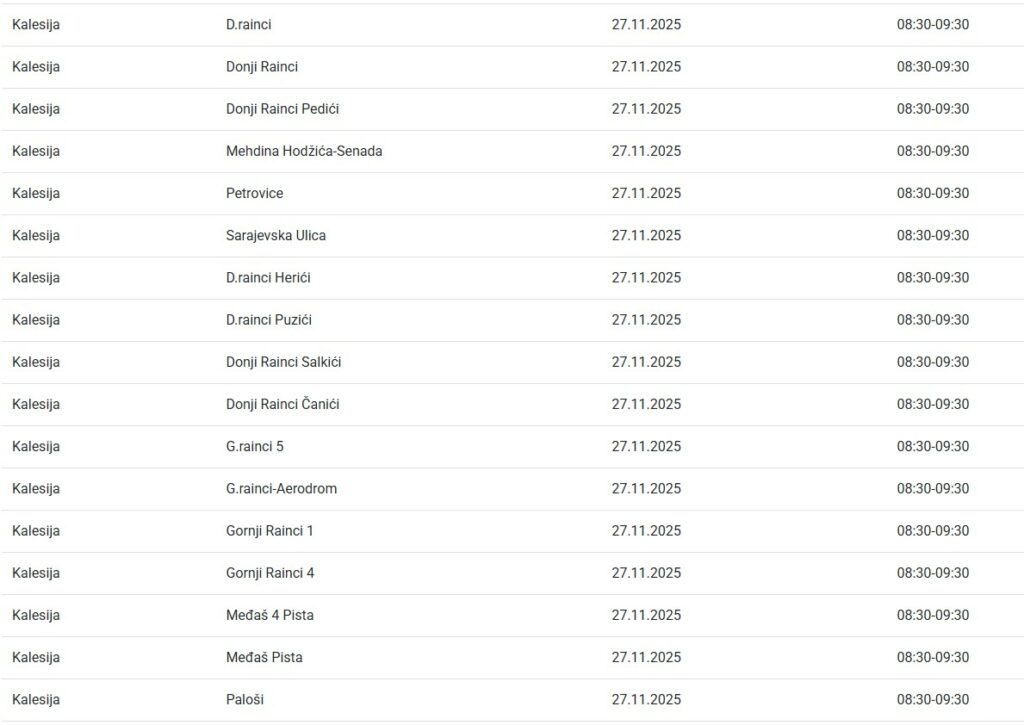Select the Paloši row text

tap(244, 699)
